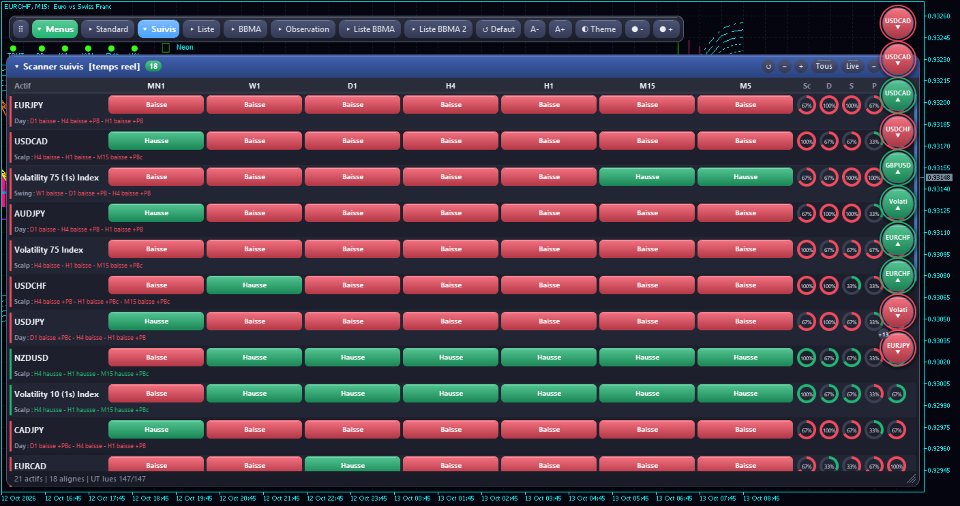Click the plus icon in Scanner suivis header
Screen dimensions: 960x506
[800, 66]
